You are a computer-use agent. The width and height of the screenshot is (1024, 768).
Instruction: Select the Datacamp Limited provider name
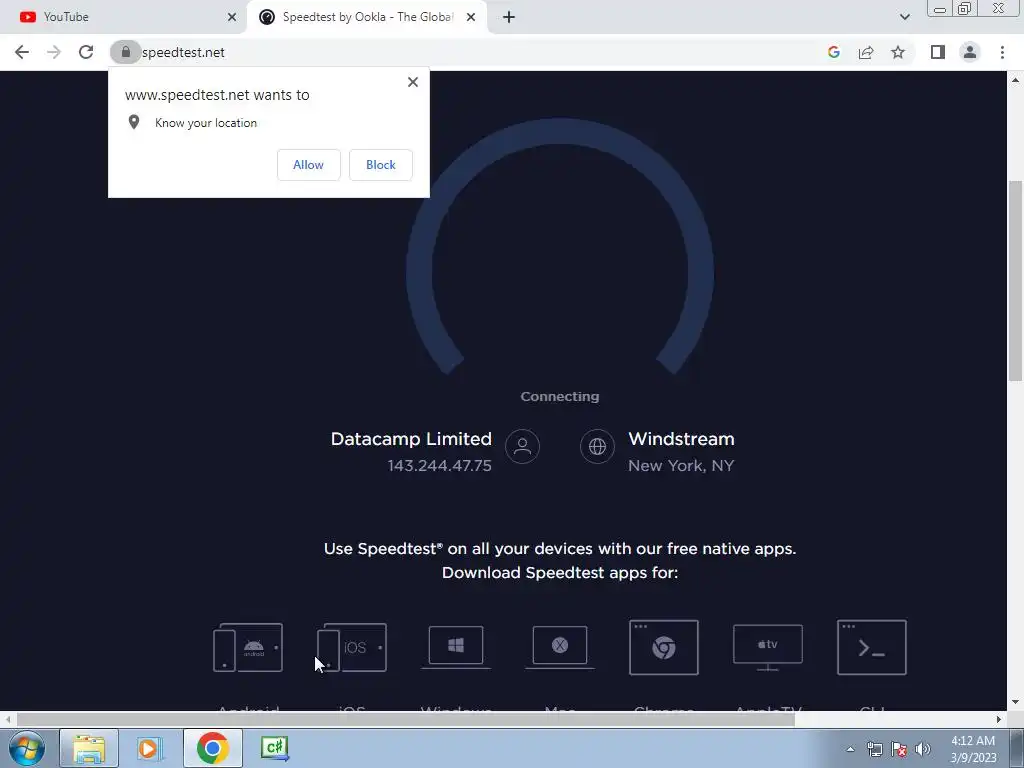(x=411, y=439)
